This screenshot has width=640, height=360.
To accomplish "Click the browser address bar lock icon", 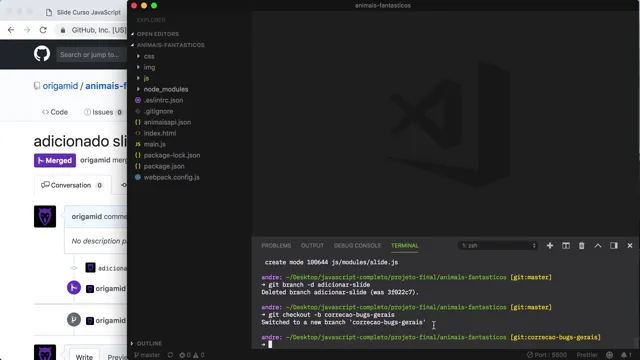I will 63,30.
